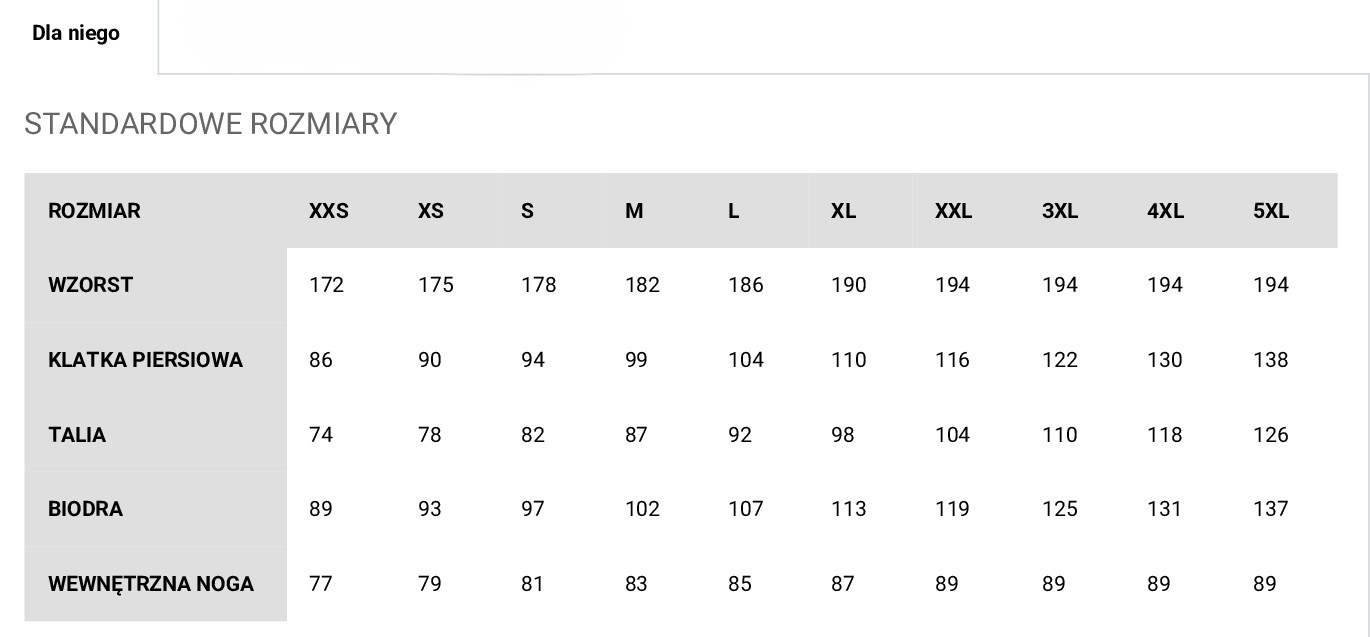Click inner leg value 85 for size L

tap(740, 584)
